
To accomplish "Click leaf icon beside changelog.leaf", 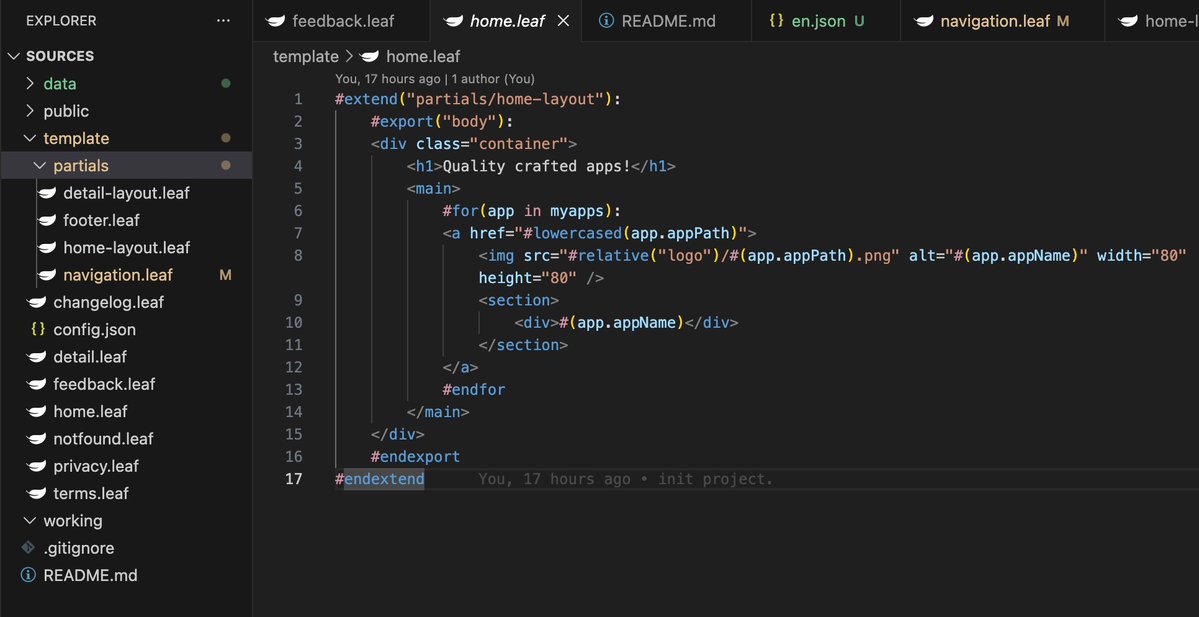I will [x=37, y=302].
